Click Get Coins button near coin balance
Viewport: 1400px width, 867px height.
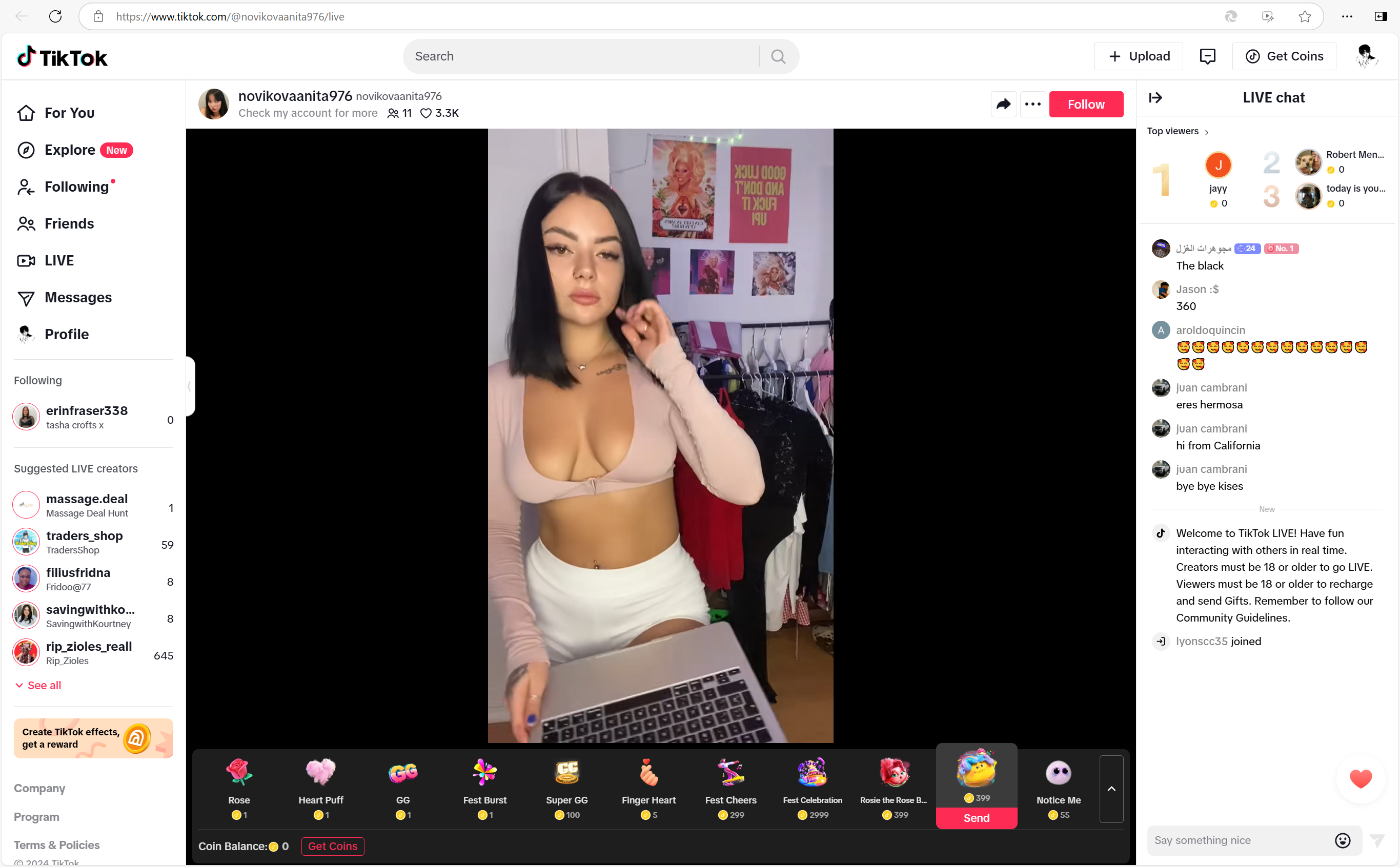(x=333, y=845)
